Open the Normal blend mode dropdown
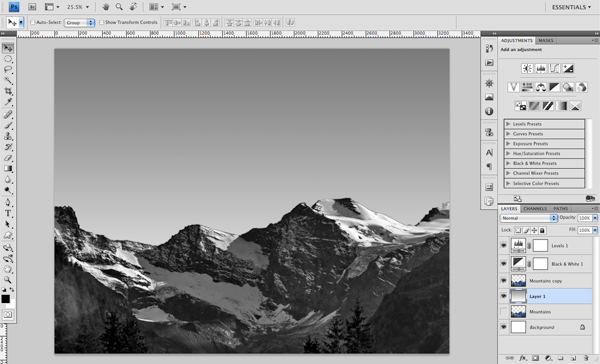The image size is (600, 364). click(x=528, y=218)
